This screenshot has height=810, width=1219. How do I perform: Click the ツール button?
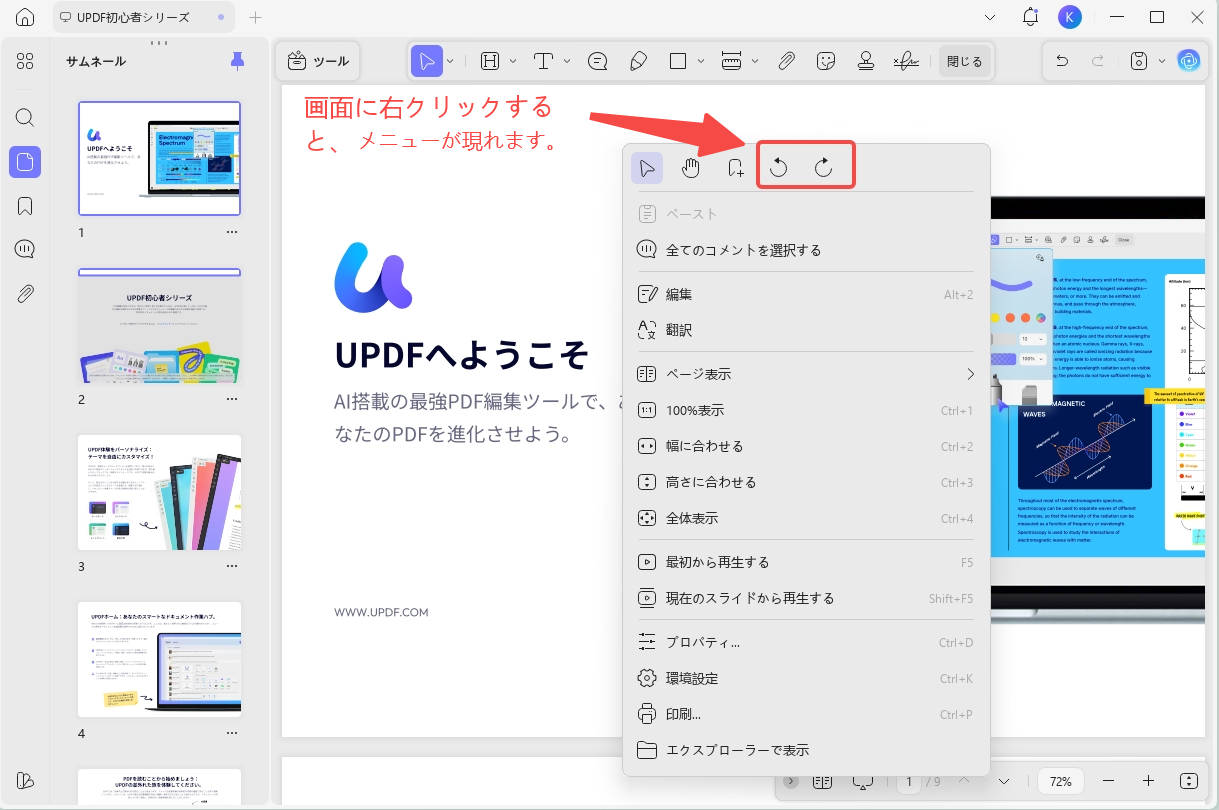point(318,61)
